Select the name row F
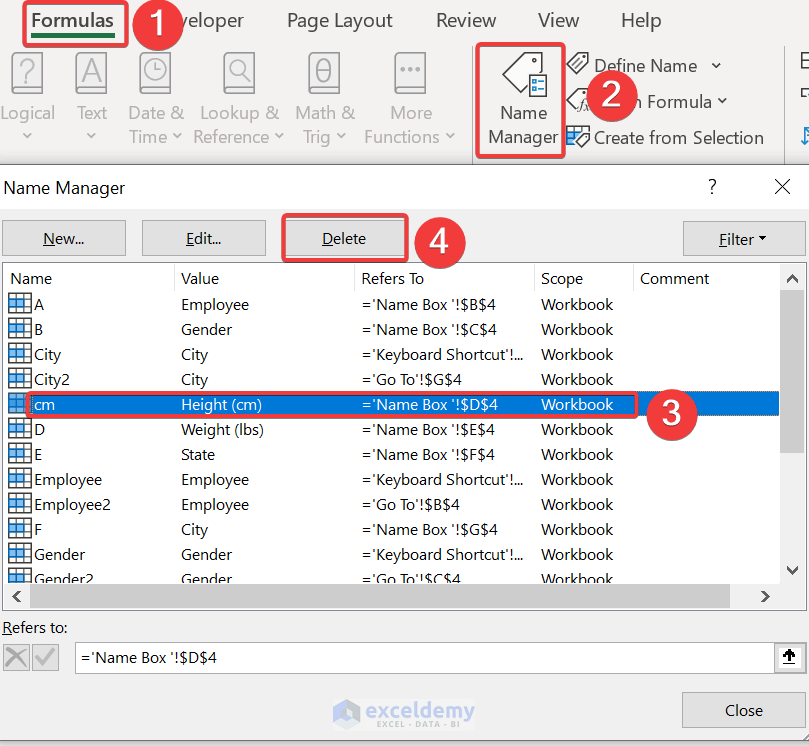Viewport: 809px width, 746px height. tap(393, 529)
